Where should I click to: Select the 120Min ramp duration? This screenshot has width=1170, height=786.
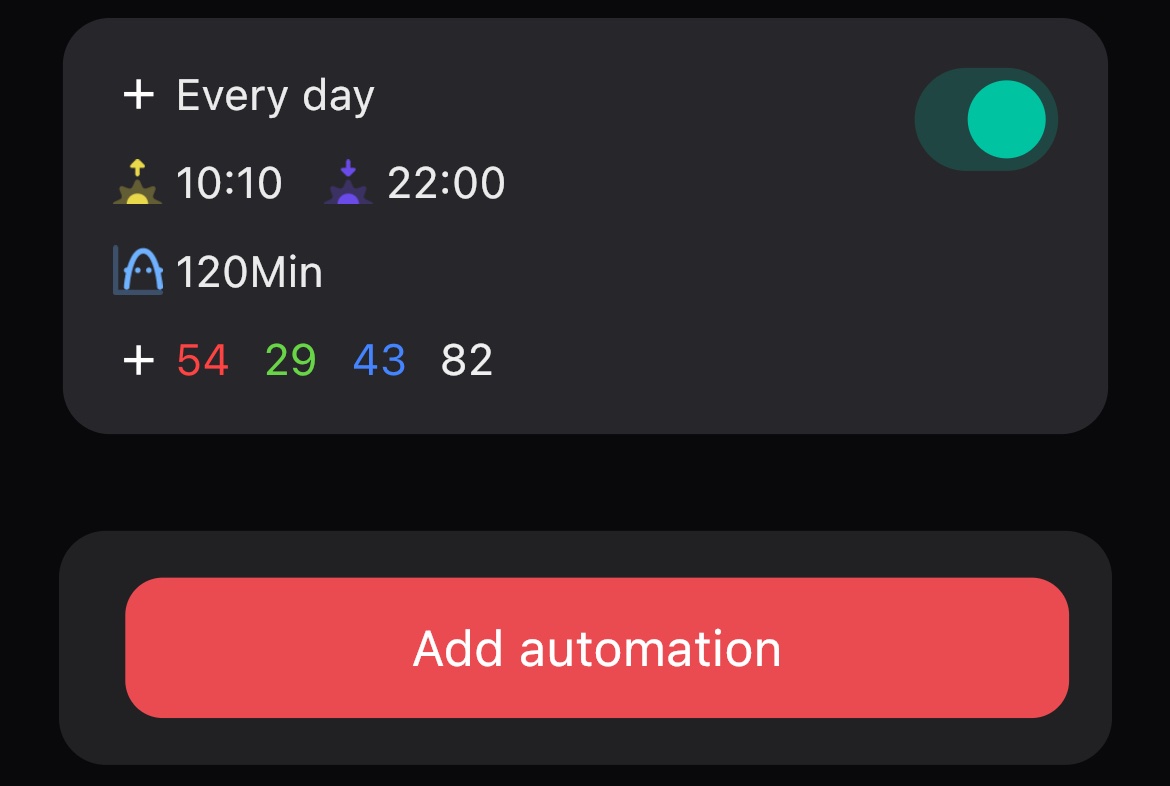point(249,272)
